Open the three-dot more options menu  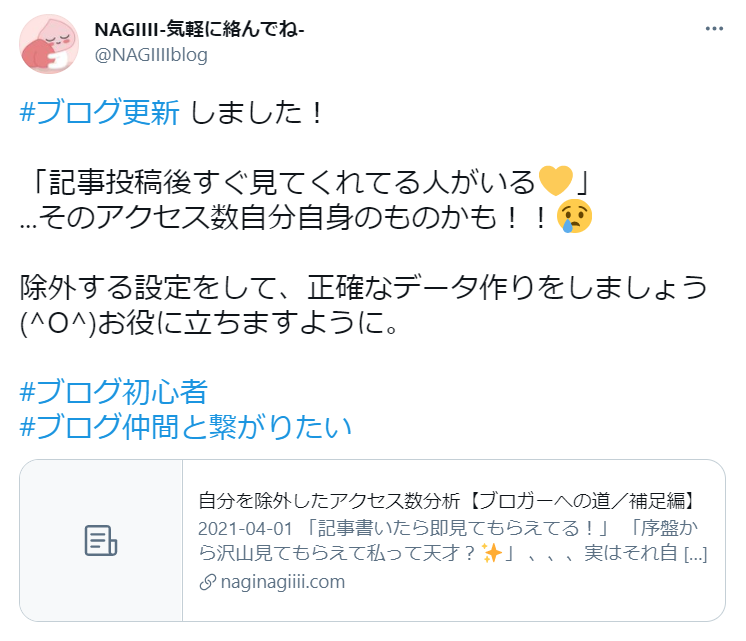tap(714, 30)
